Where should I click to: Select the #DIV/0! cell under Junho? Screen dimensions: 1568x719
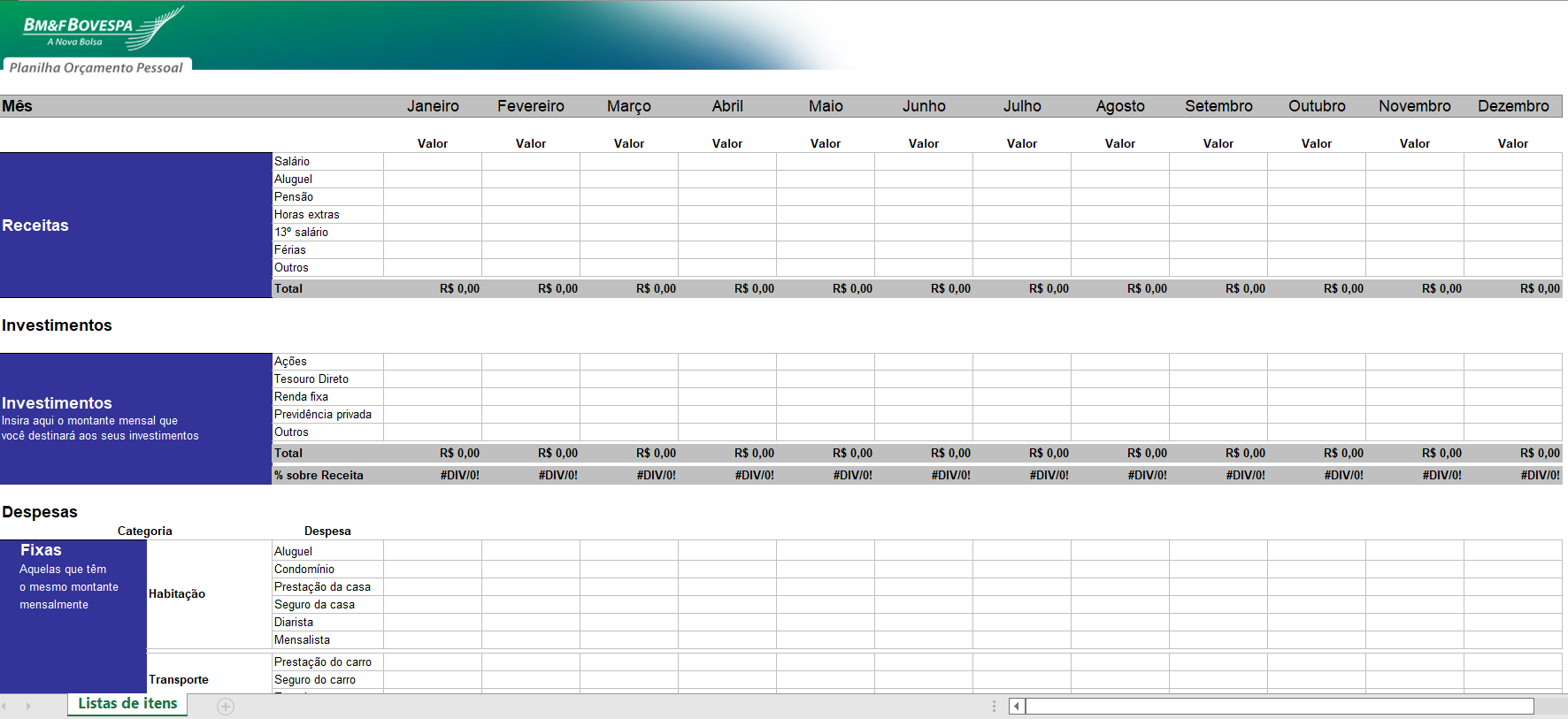click(924, 476)
